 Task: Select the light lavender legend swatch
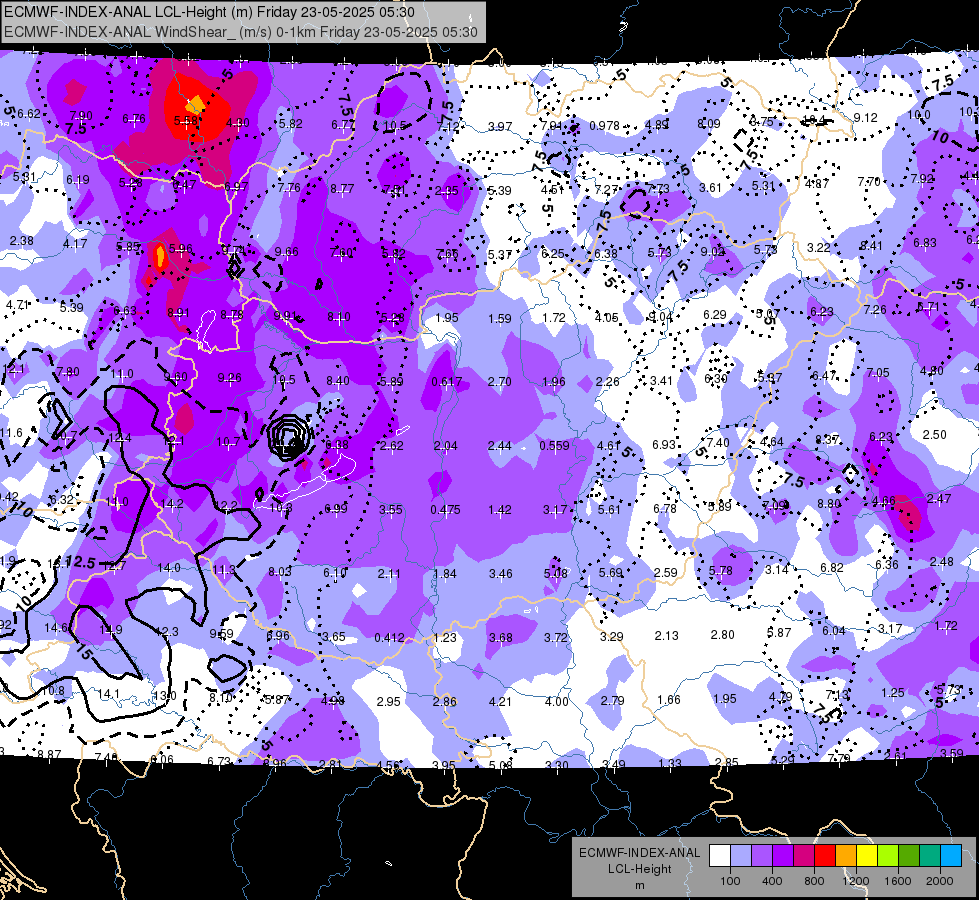pyautogui.click(x=740, y=856)
